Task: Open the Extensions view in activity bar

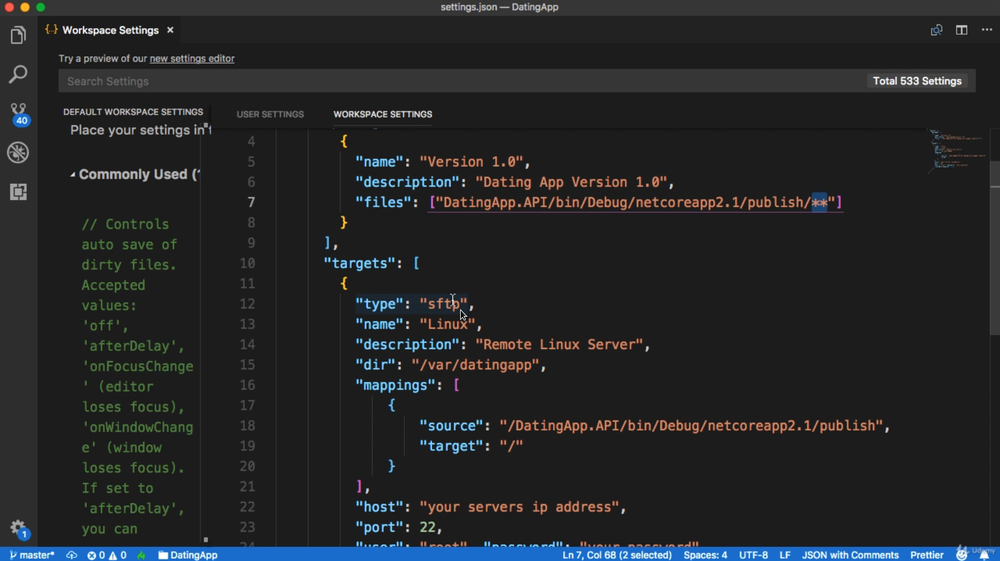Action: point(18,191)
